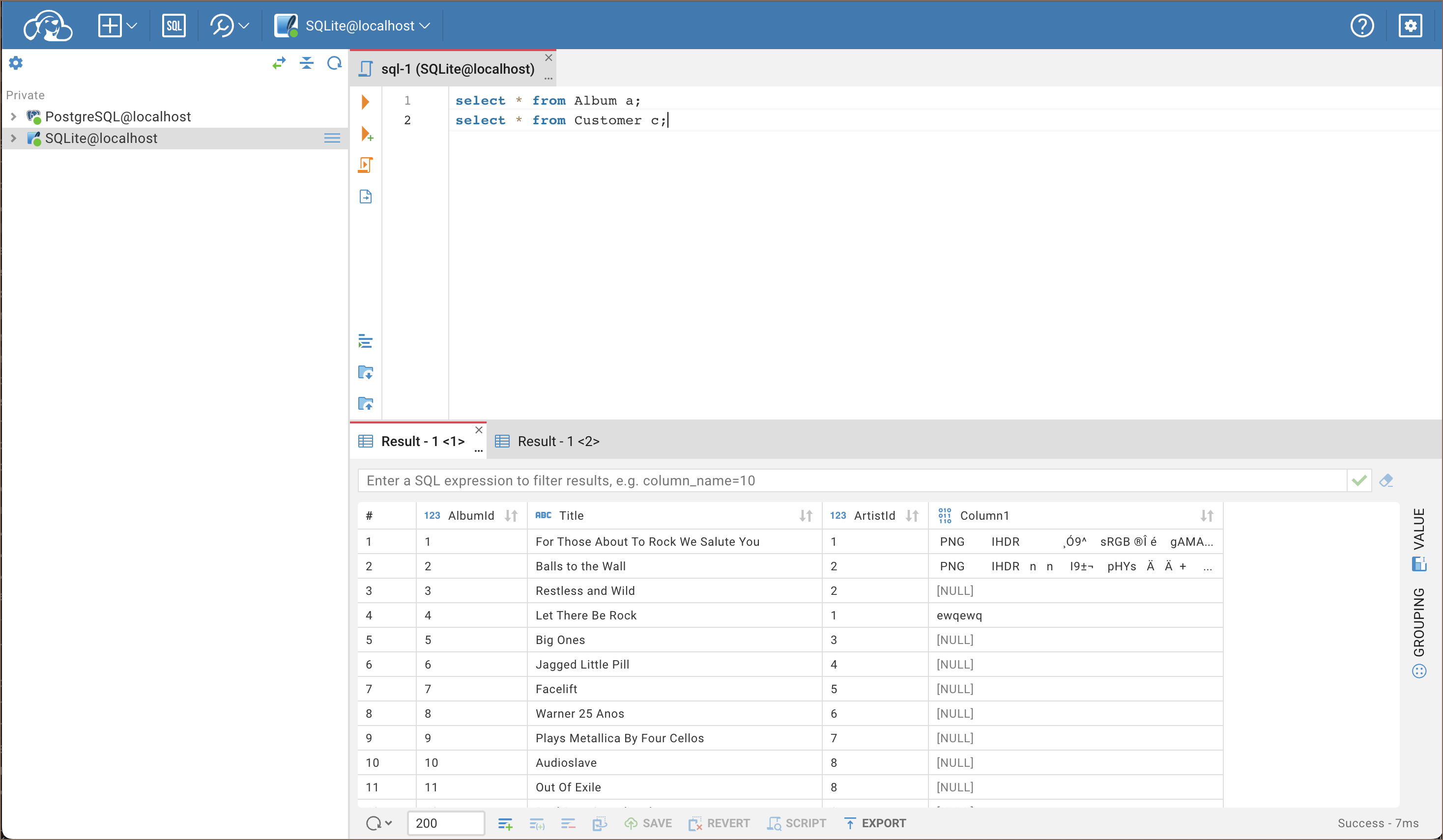Viewport: 1443px width, 840px height.
Task: Edit the row fetch size field 200
Action: point(445,823)
